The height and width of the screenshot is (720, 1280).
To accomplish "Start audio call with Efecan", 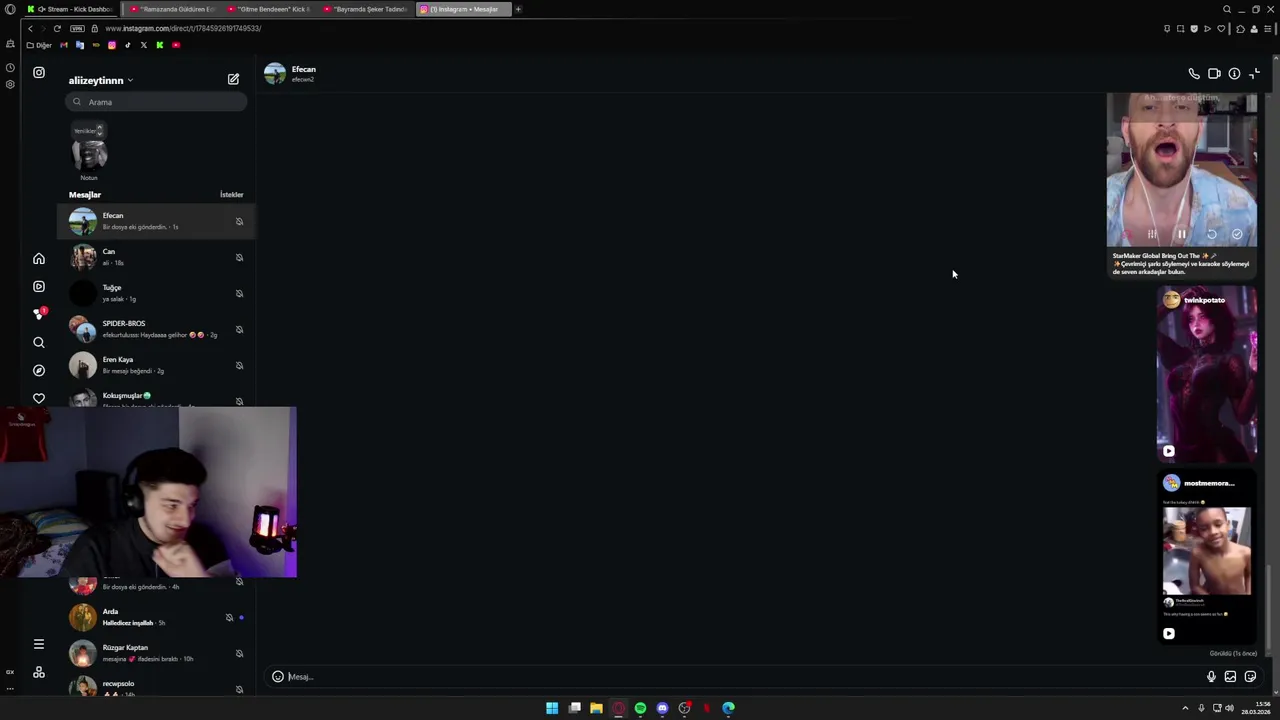I will tap(1194, 74).
